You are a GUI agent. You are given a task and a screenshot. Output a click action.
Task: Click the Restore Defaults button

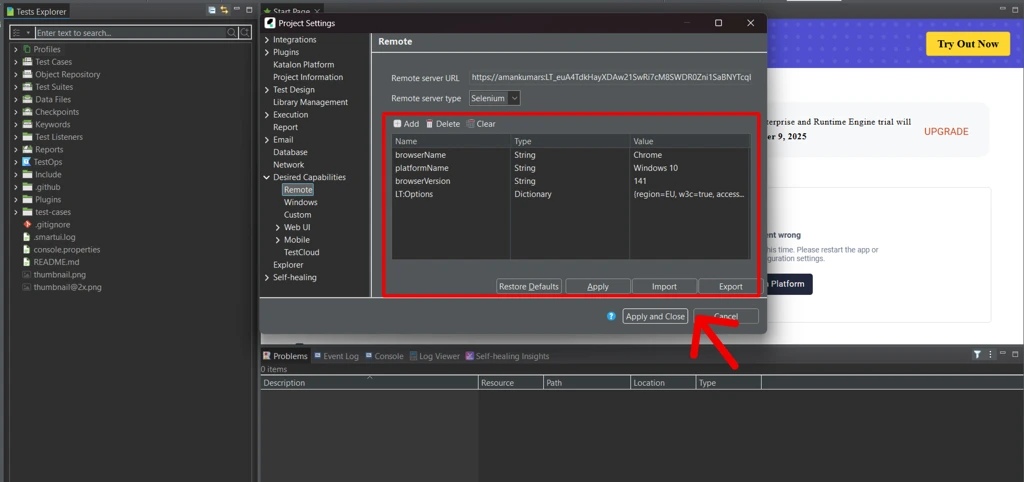[x=529, y=286]
